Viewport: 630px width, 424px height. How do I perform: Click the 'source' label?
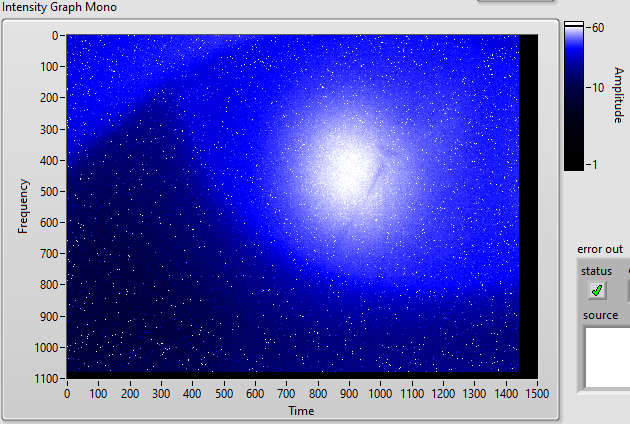pyautogui.click(x=601, y=315)
